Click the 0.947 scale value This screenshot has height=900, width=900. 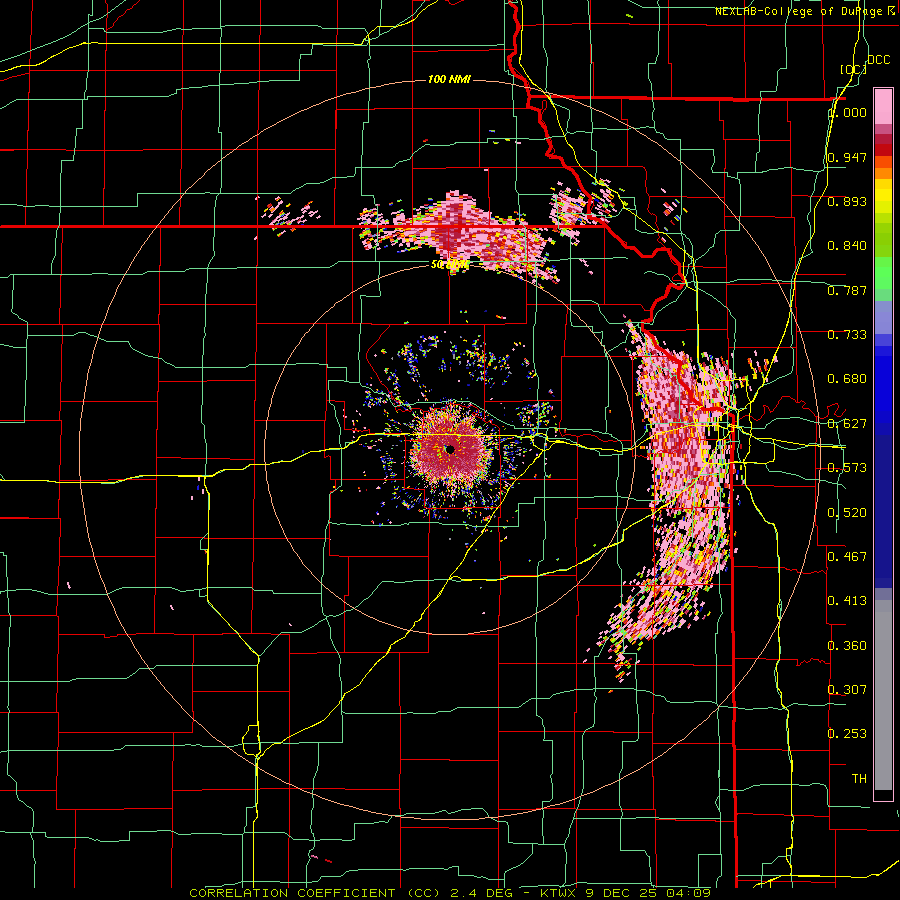(x=847, y=157)
